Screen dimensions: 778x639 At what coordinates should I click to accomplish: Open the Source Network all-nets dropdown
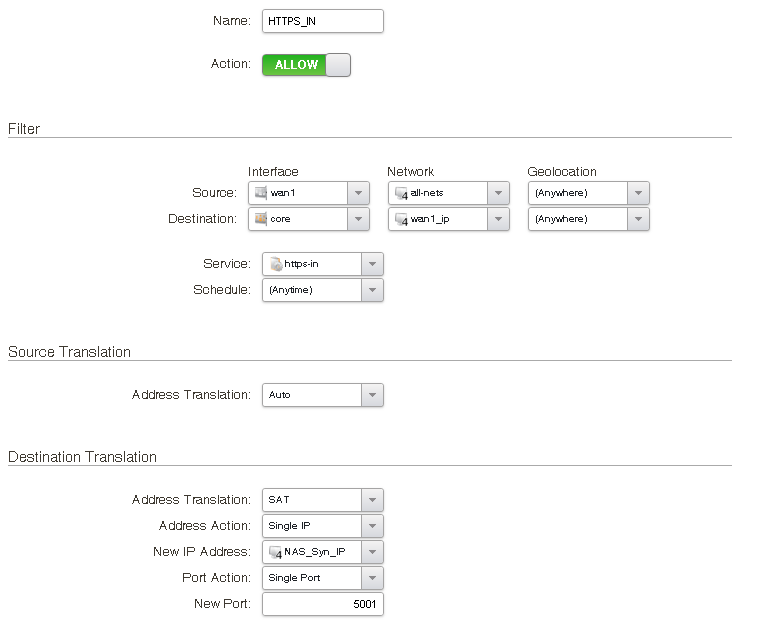pos(499,193)
